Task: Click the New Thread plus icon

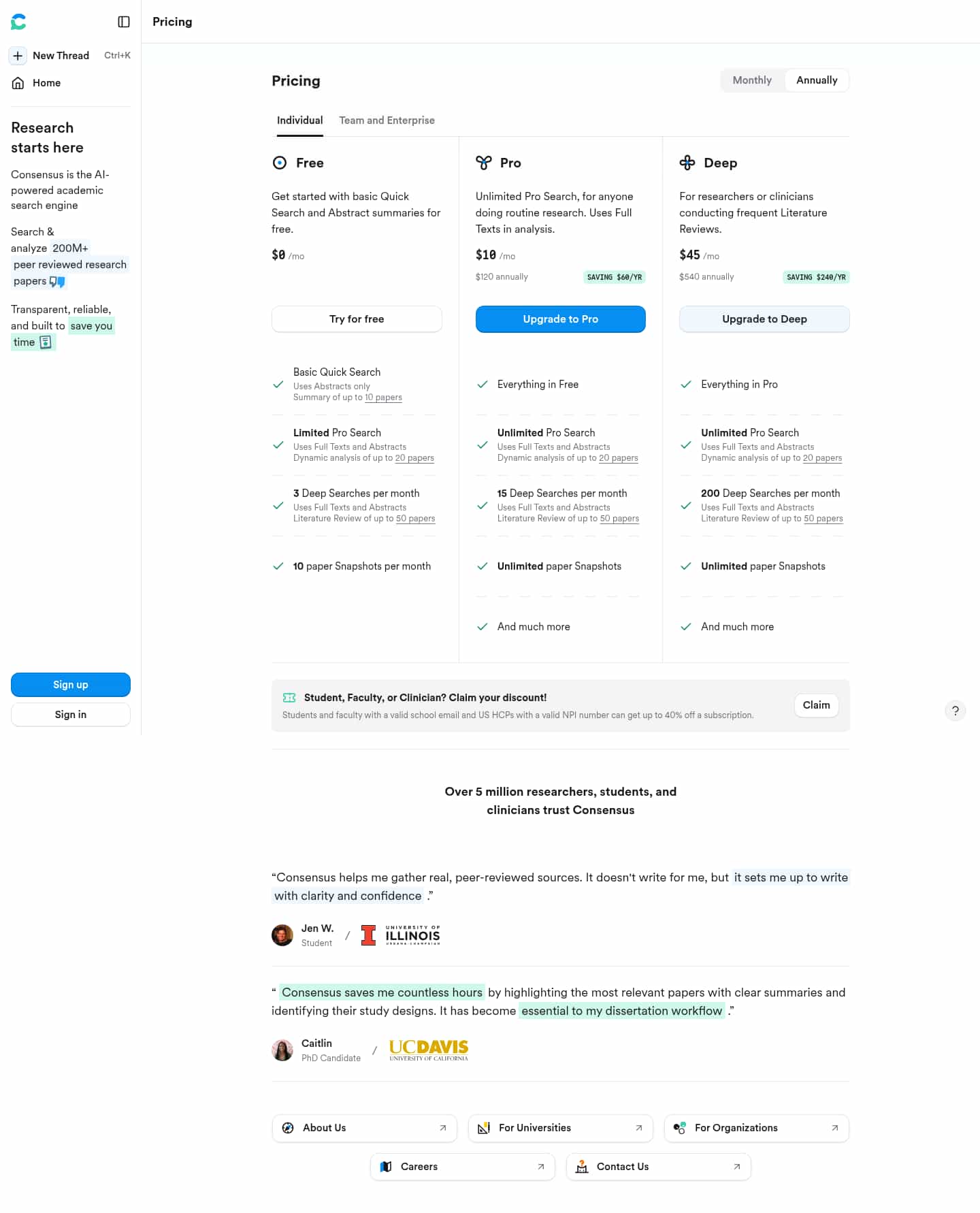Action: tap(18, 56)
